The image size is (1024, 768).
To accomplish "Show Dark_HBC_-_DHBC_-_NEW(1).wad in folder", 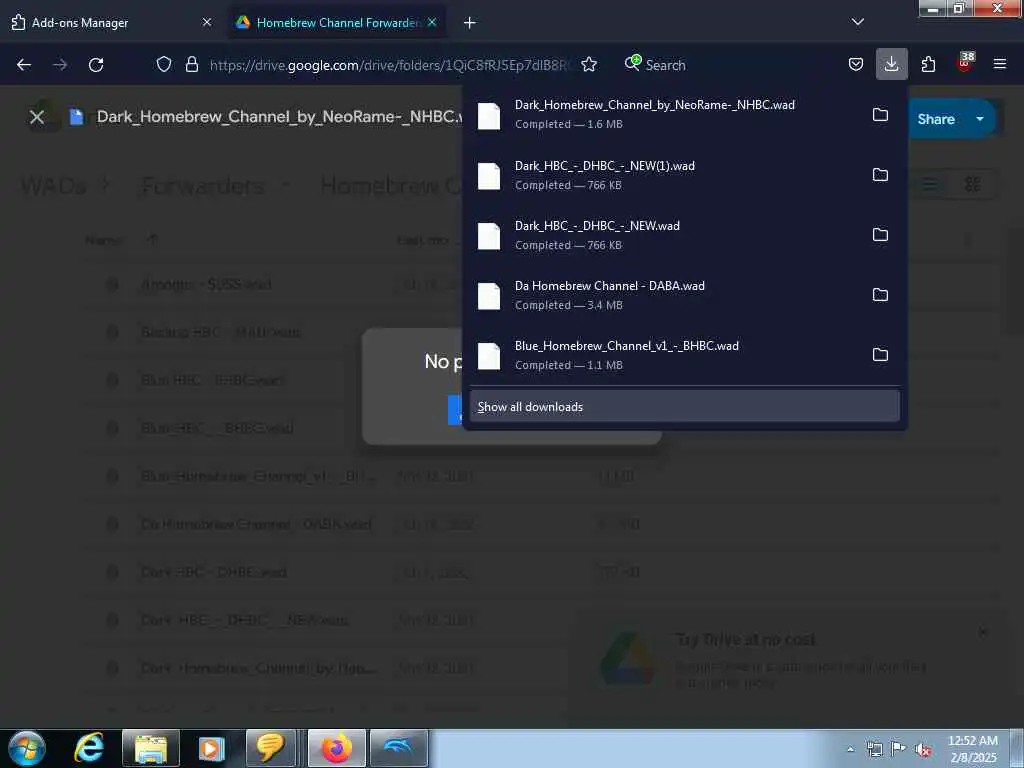I will pos(880,174).
